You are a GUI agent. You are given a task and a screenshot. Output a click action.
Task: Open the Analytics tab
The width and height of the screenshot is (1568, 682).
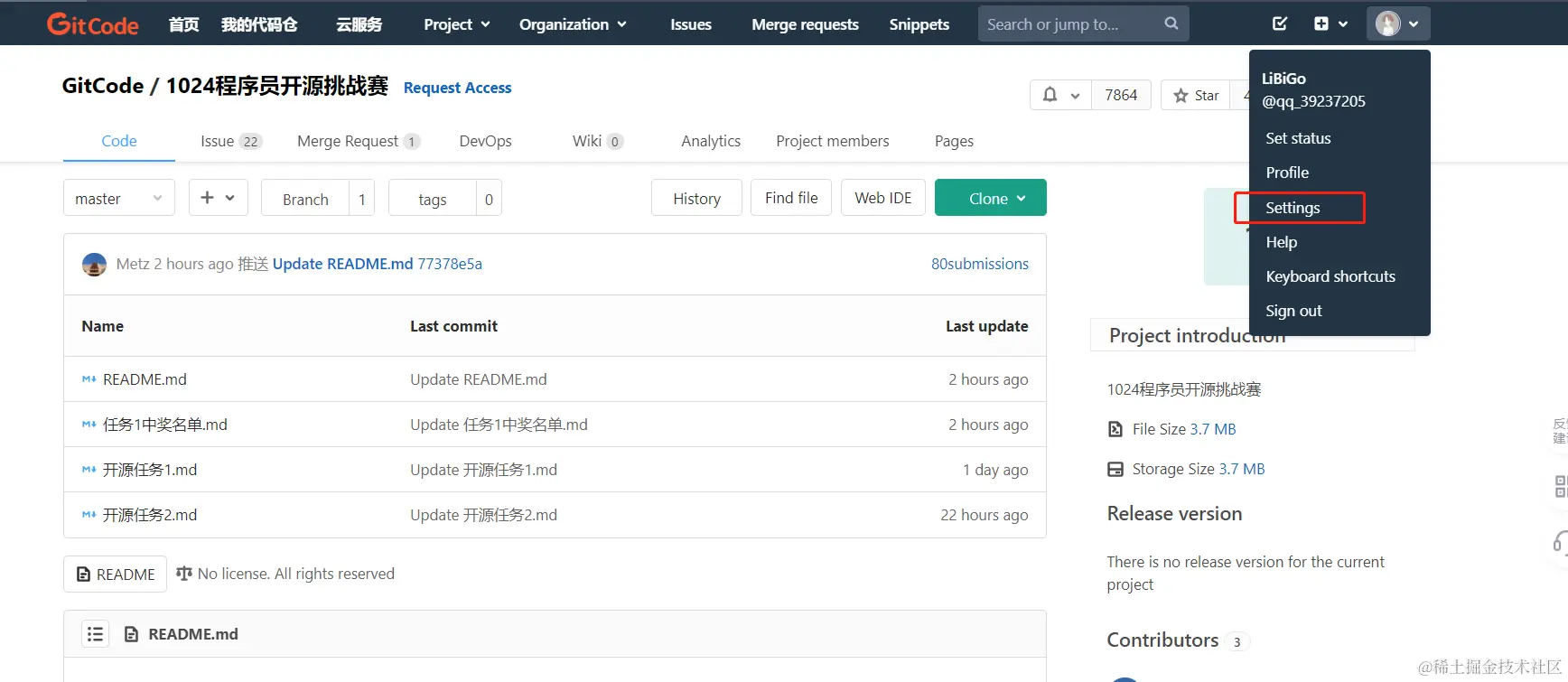pos(711,141)
